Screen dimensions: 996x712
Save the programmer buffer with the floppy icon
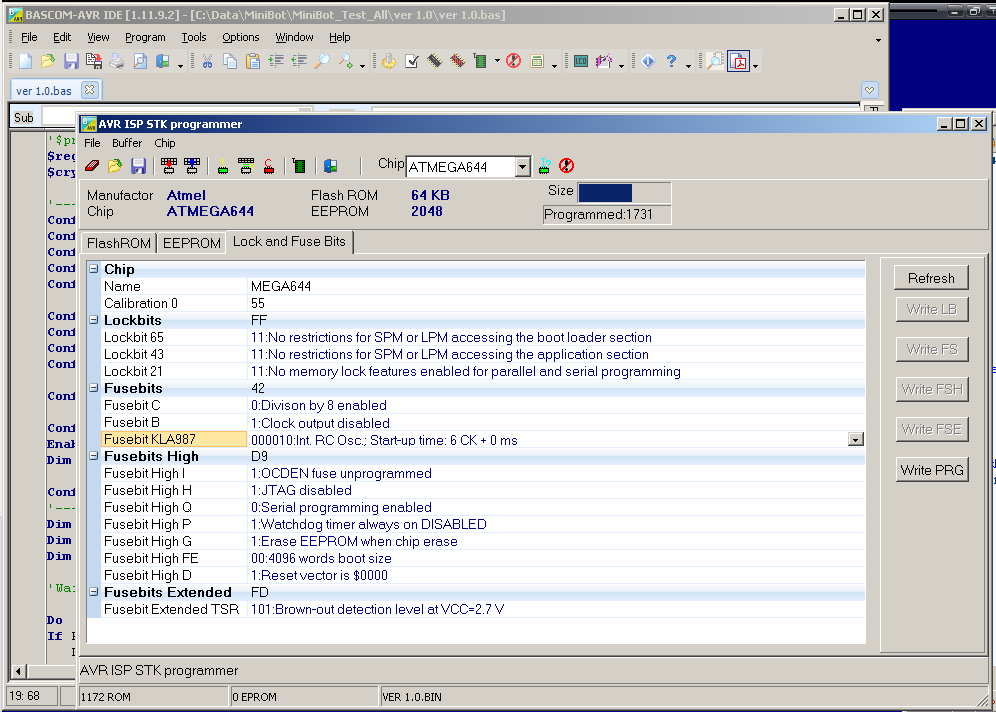[138, 166]
